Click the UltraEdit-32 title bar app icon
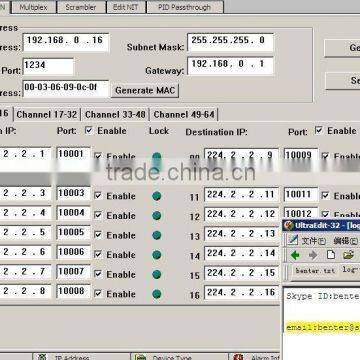The height and width of the screenshot is (360, 360). pos(288,226)
